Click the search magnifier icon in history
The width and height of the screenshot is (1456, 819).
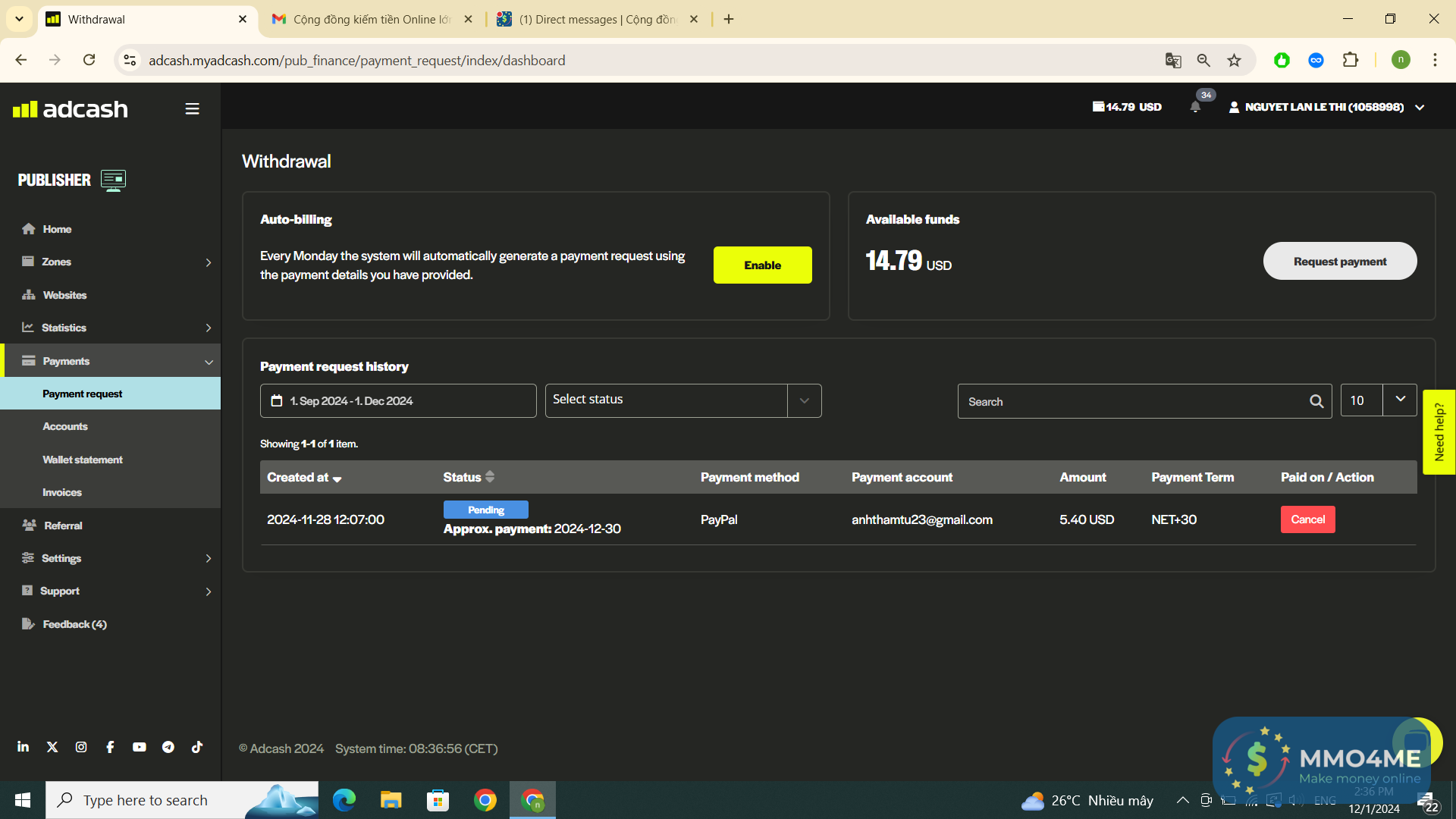pos(1316,402)
